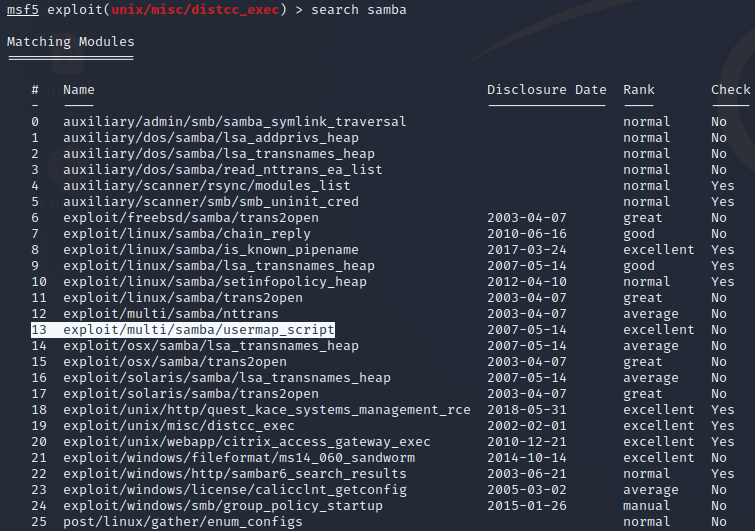Select exploit/solaris/samba/trans2open module name
Image resolution: width=755 pixels, height=531 pixels.
coord(191,394)
